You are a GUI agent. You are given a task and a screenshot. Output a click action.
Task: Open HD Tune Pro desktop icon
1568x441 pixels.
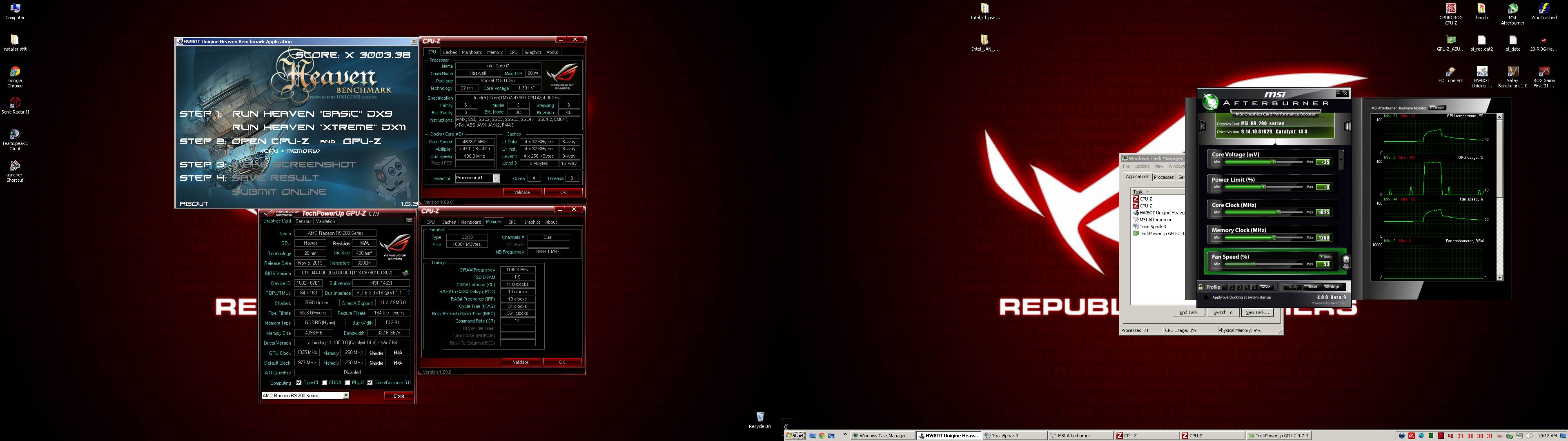1450,74
